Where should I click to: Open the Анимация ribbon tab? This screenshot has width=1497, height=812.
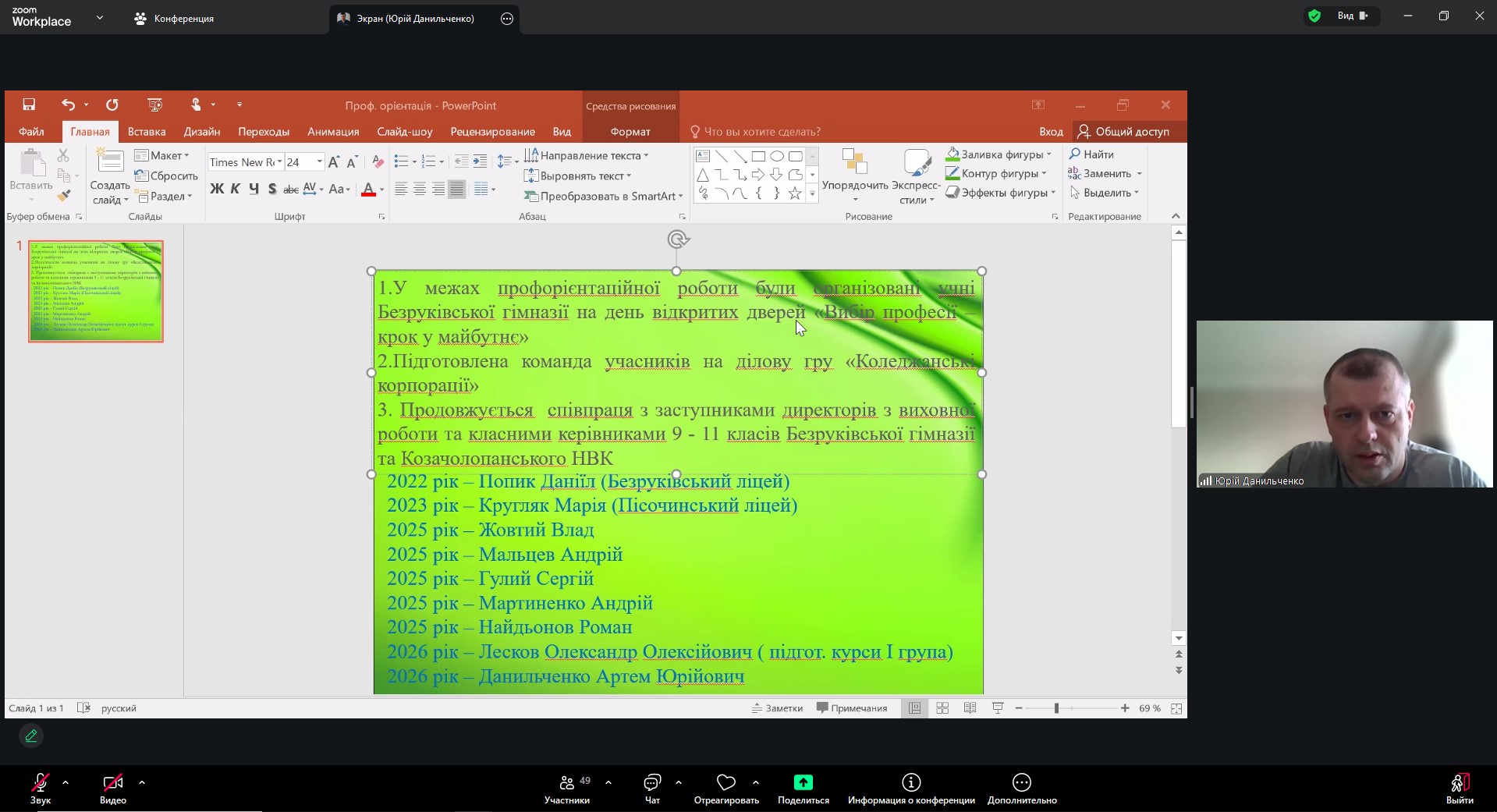(x=333, y=132)
